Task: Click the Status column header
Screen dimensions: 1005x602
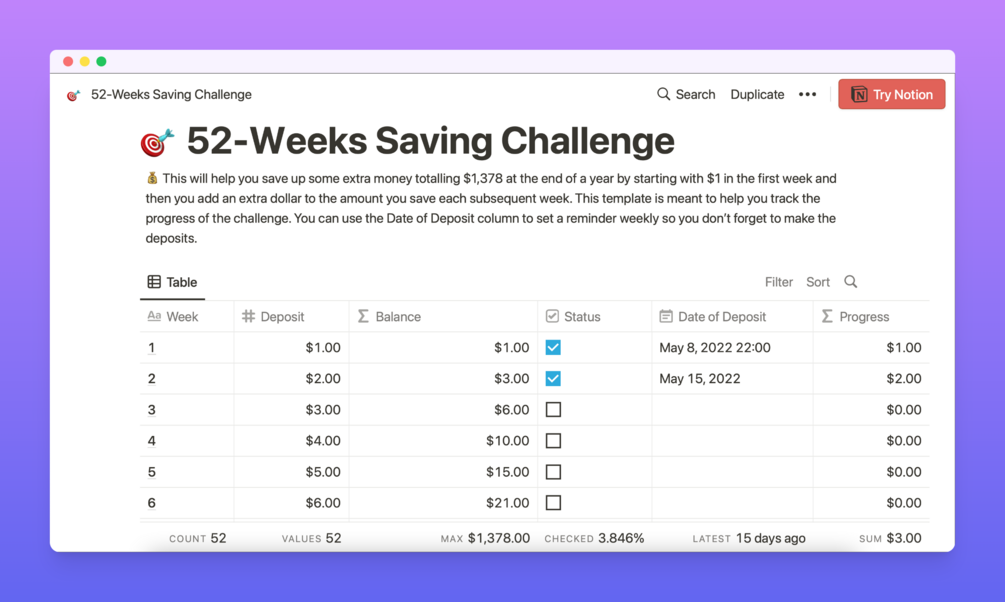Action: [x=582, y=316]
